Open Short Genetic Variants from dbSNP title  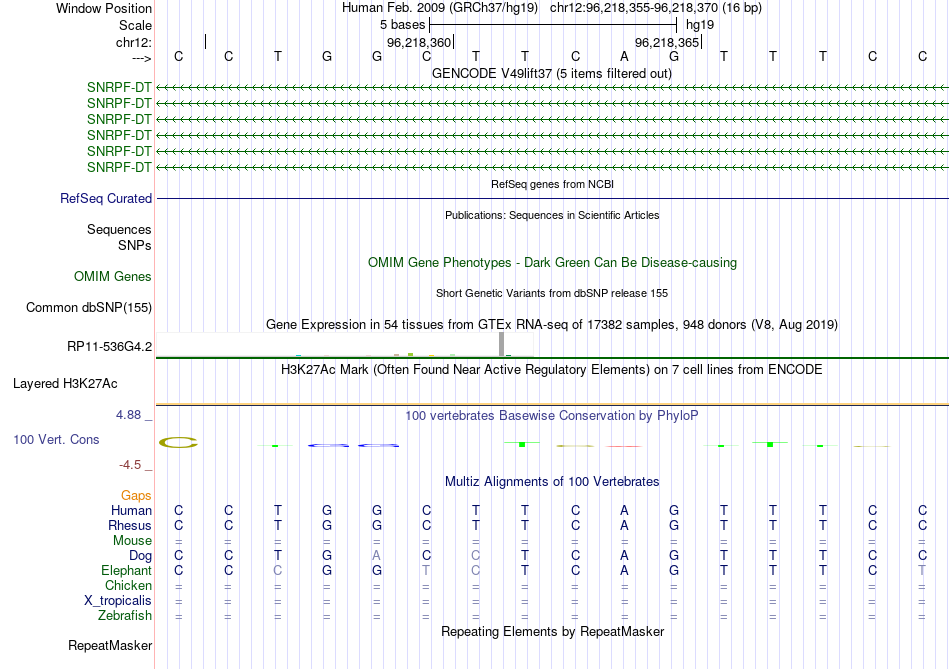(552, 293)
